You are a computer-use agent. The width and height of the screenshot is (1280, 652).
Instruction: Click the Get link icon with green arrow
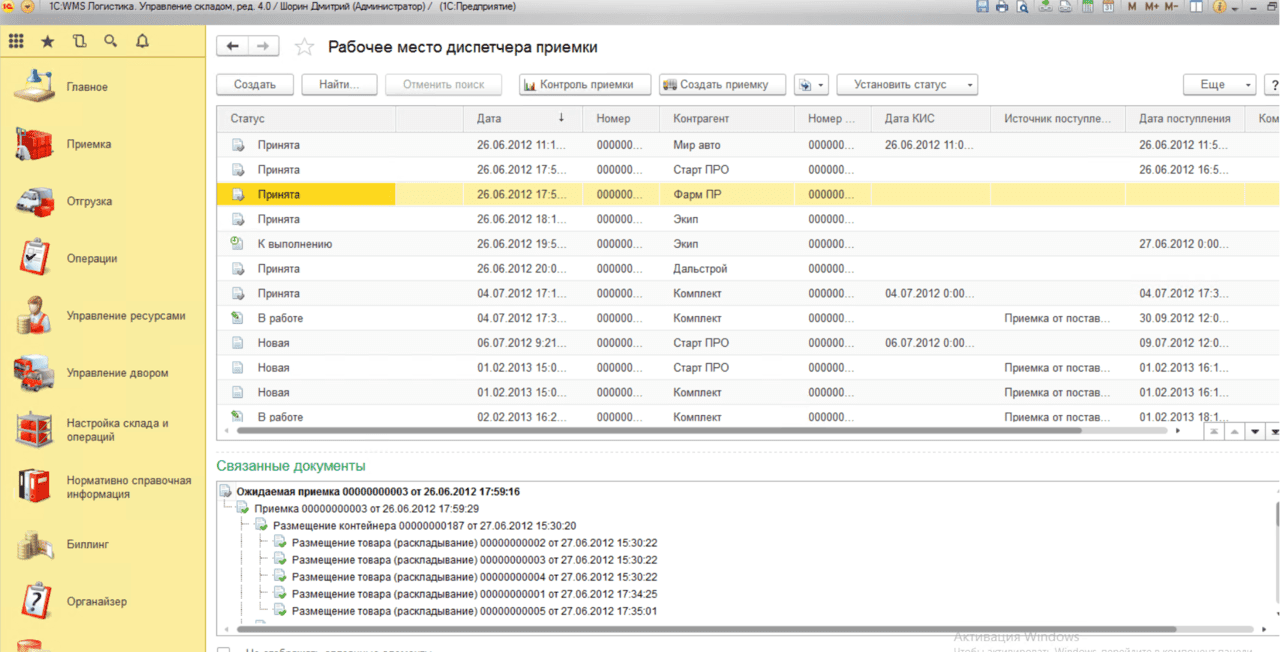(x=1045, y=6)
